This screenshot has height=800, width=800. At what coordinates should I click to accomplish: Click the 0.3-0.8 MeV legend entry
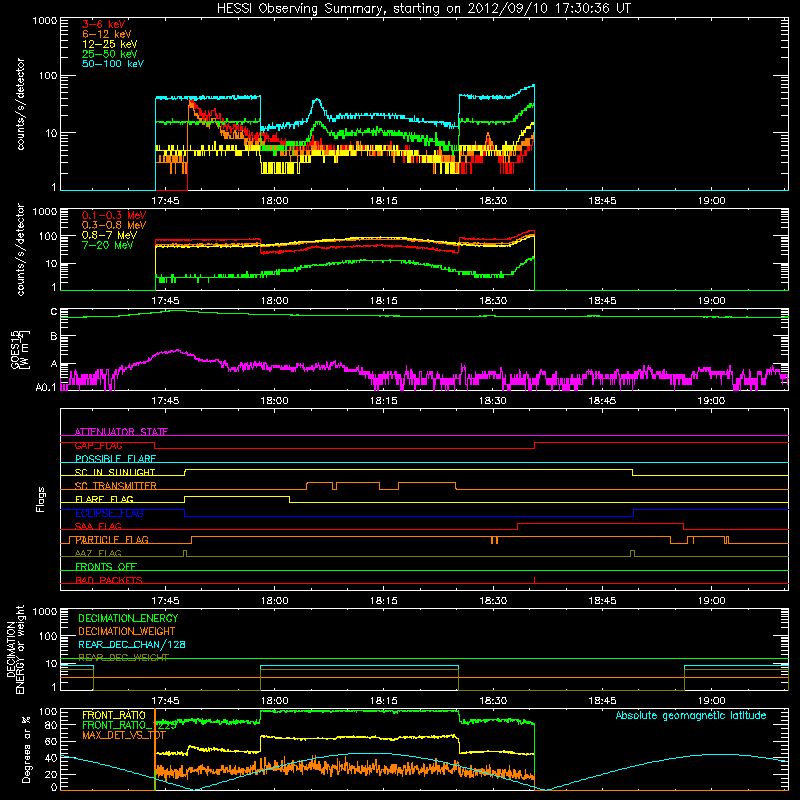[x=114, y=225]
